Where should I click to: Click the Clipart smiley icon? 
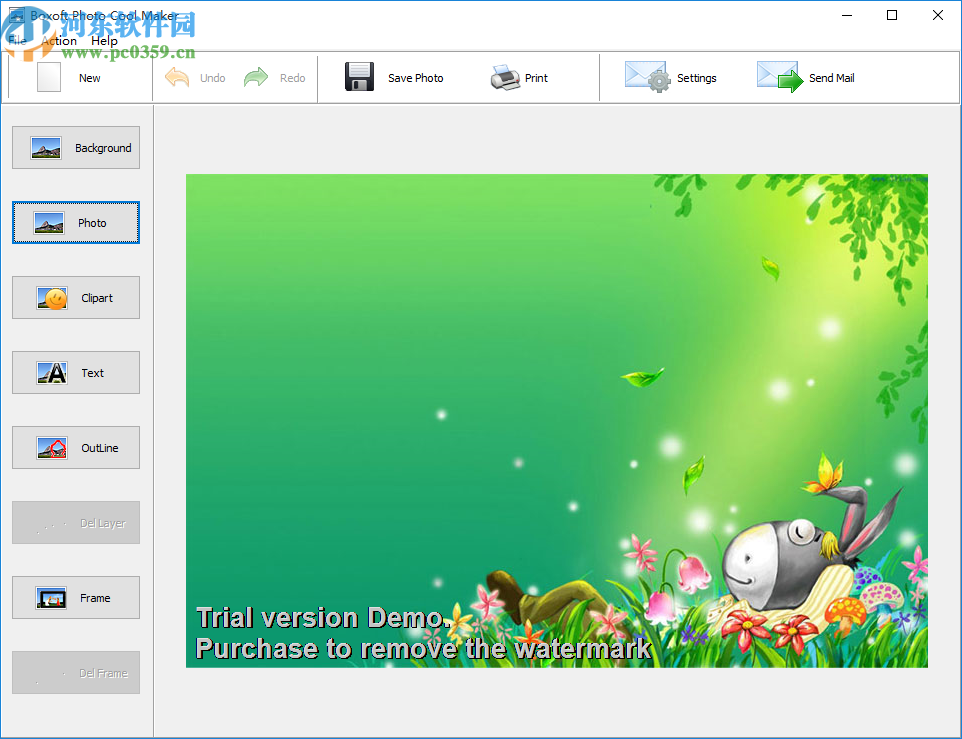coord(52,298)
